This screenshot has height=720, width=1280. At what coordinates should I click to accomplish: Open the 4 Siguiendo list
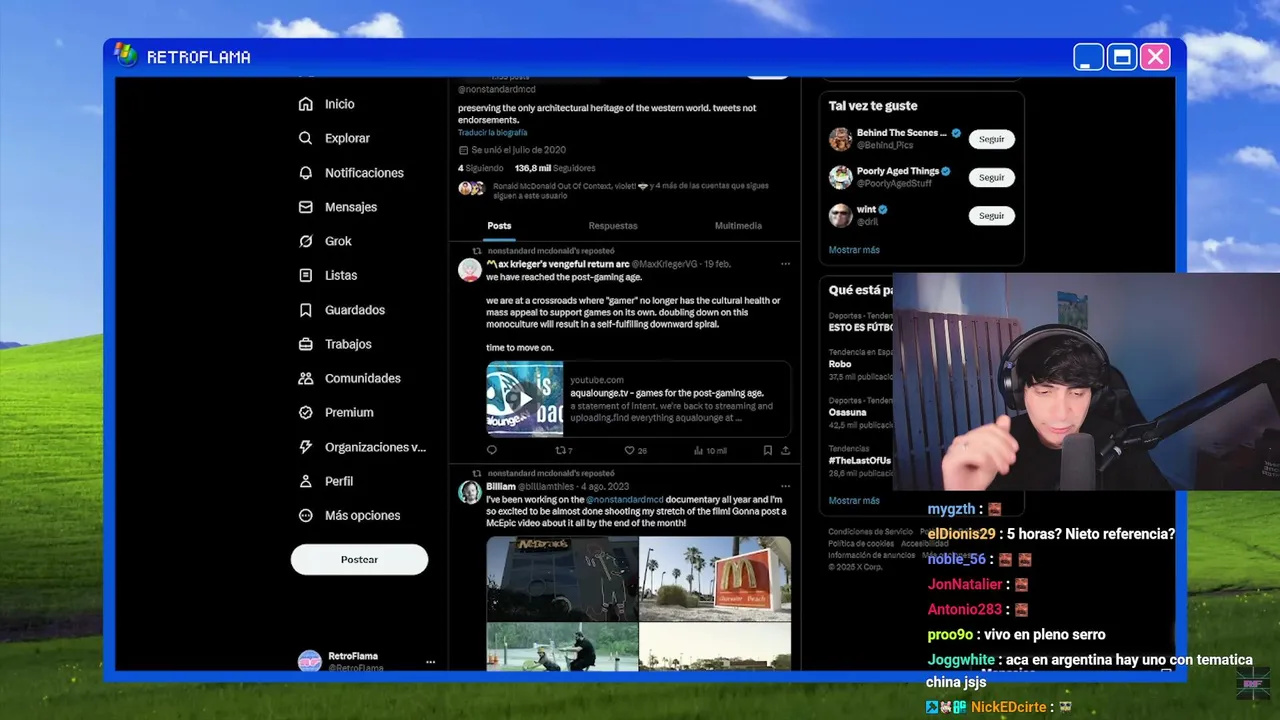(x=481, y=168)
